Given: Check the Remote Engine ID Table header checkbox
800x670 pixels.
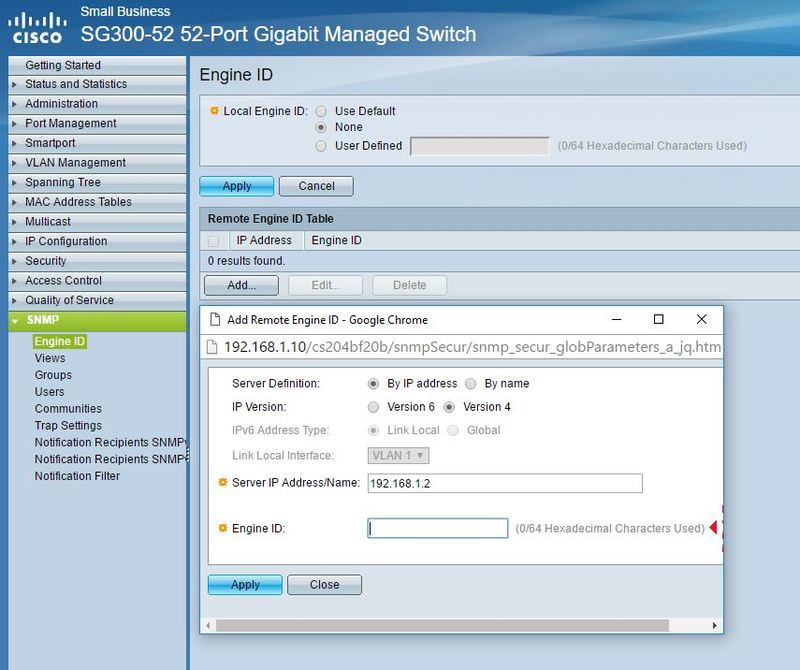Looking at the screenshot, I should [214, 240].
